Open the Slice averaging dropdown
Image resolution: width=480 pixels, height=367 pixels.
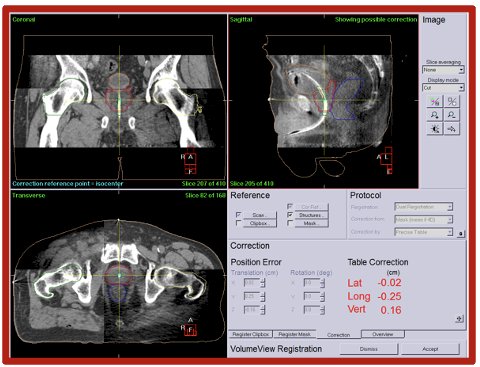point(443,70)
